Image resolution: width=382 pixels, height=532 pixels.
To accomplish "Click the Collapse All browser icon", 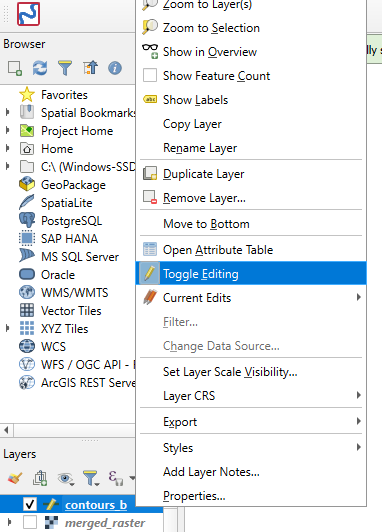I will click(90, 68).
